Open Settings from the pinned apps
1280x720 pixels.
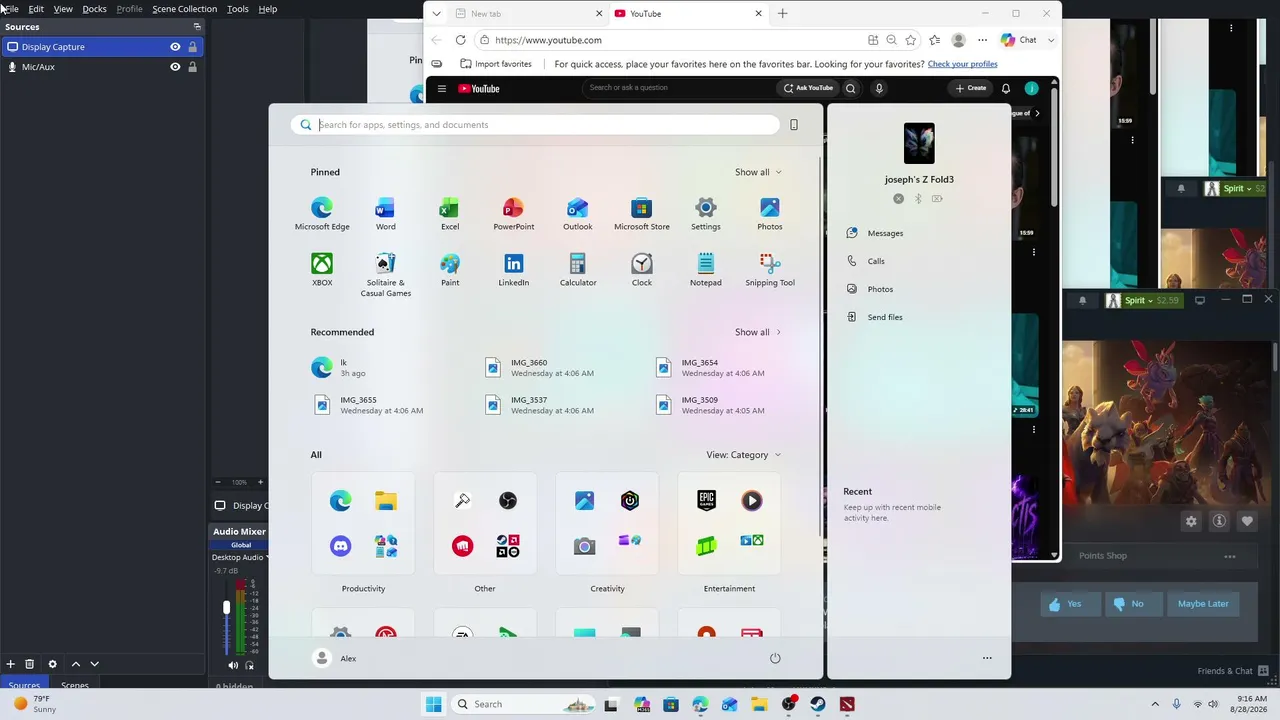pos(706,213)
